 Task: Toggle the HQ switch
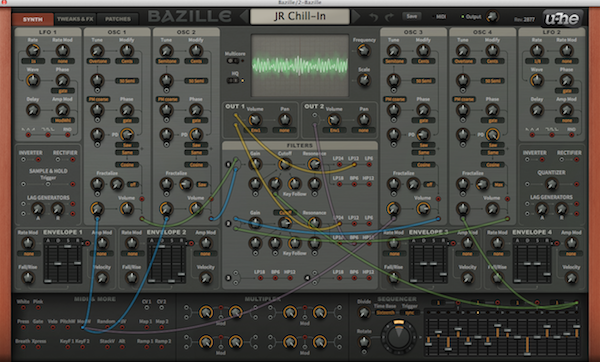[x=233, y=80]
